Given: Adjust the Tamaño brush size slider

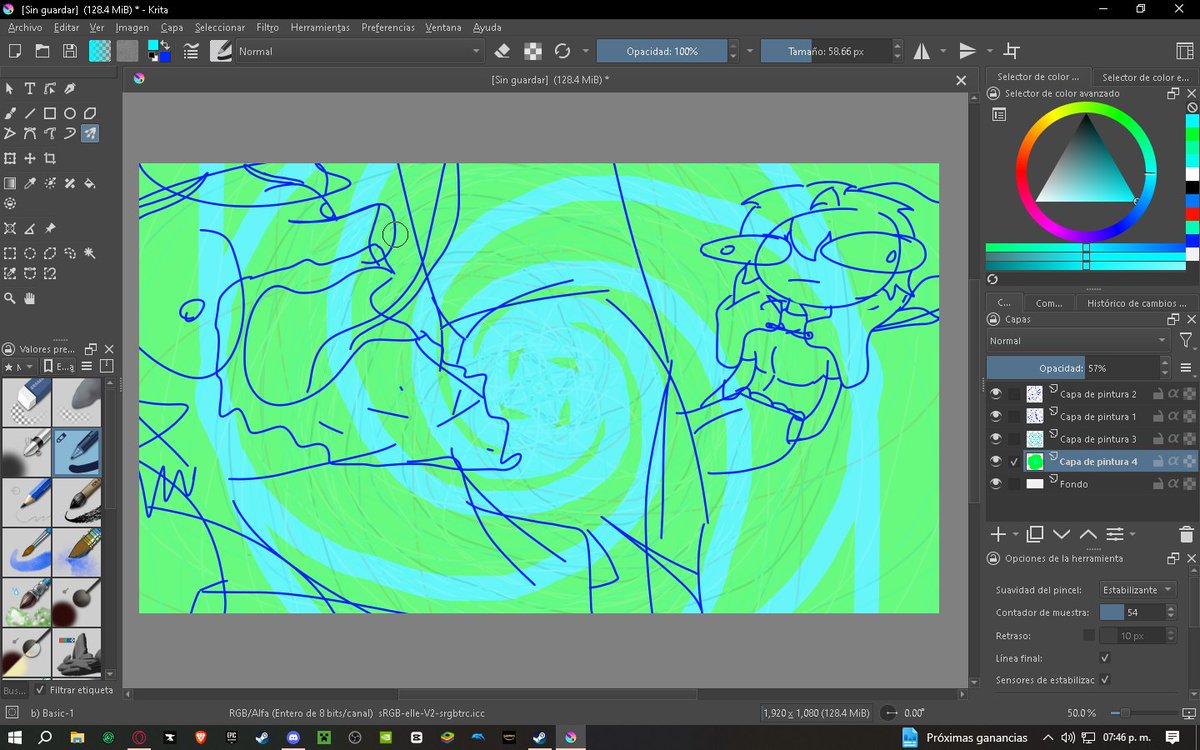Looking at the screenshot, I should pos(825,51).
